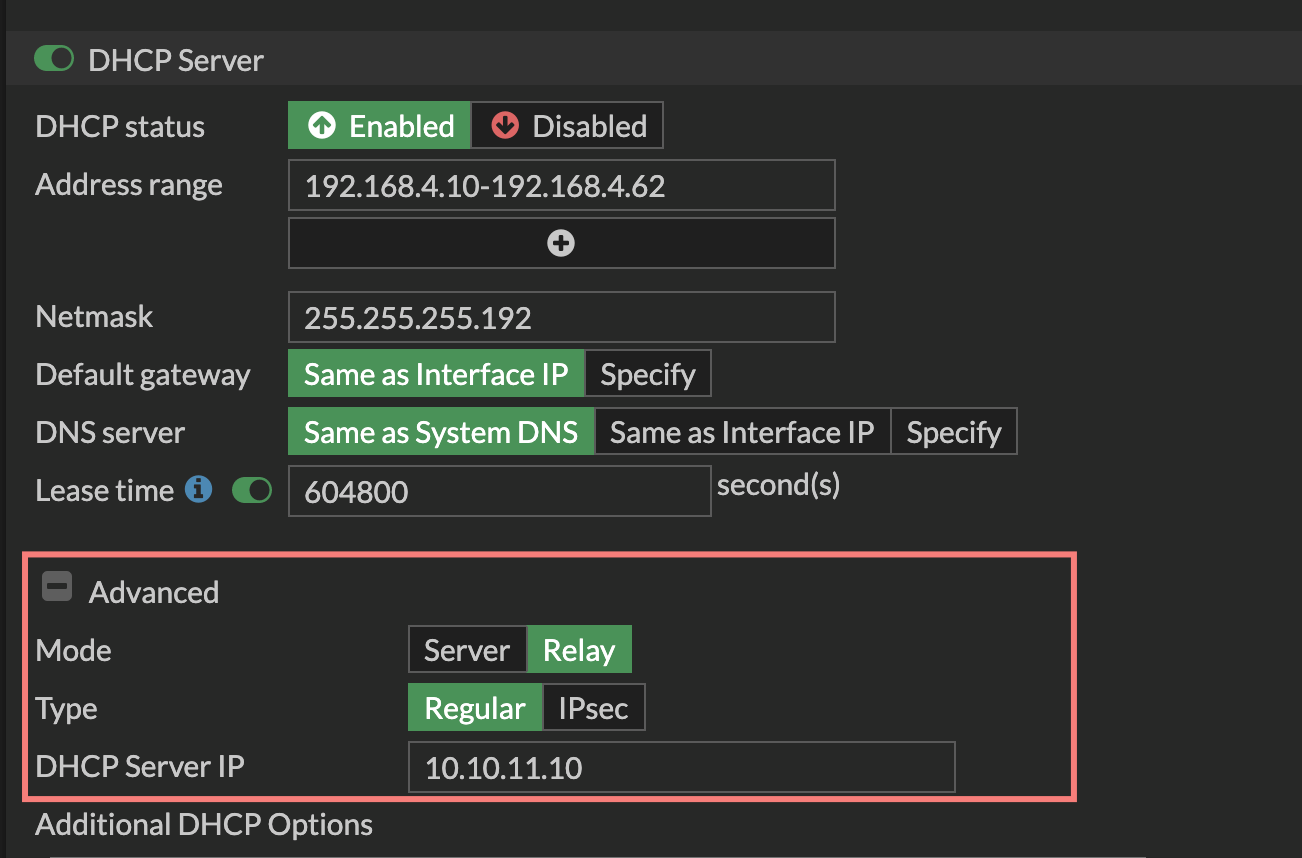
Task: Select the Regular type option
Action: [x=474, y=707]
